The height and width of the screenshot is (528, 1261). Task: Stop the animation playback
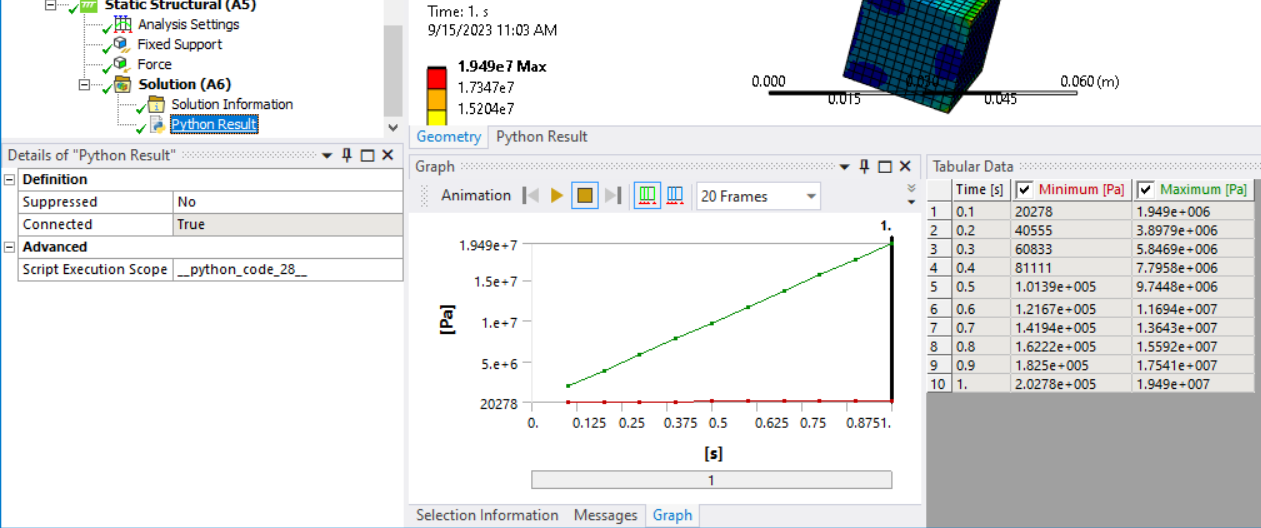pyautogui.click(x=585, y=196)
